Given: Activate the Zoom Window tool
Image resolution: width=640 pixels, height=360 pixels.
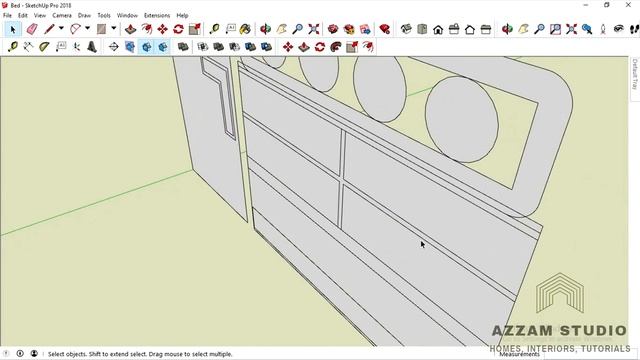Looking at the screenshot, I should click(555, 29).
